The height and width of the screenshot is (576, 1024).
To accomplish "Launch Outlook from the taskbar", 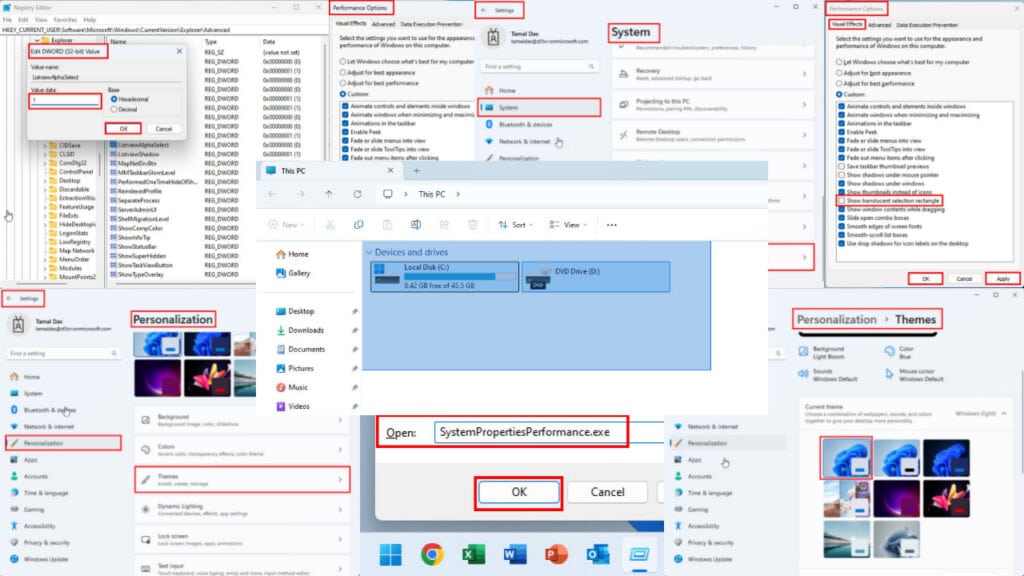I will click(x=597, y=555).
